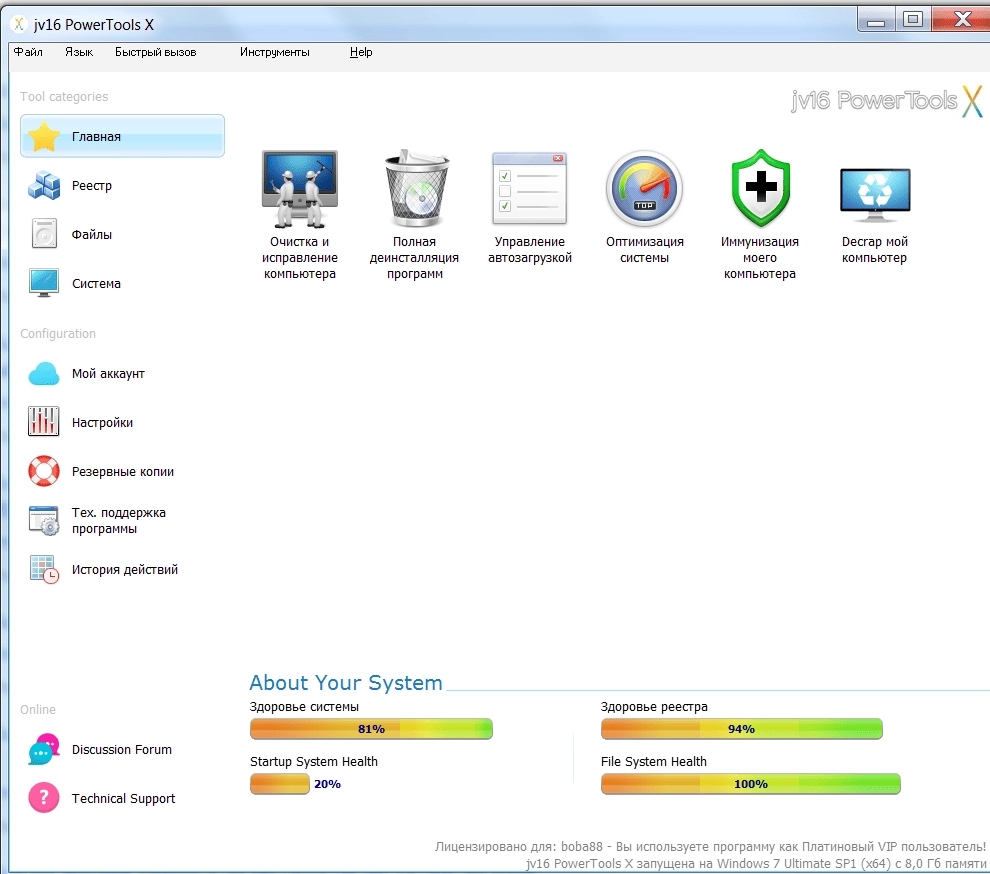The height and width of the screenshot is (874, 990).
Task: Open the Help menu
Action: pyautogui.click(x=361, y=52)
